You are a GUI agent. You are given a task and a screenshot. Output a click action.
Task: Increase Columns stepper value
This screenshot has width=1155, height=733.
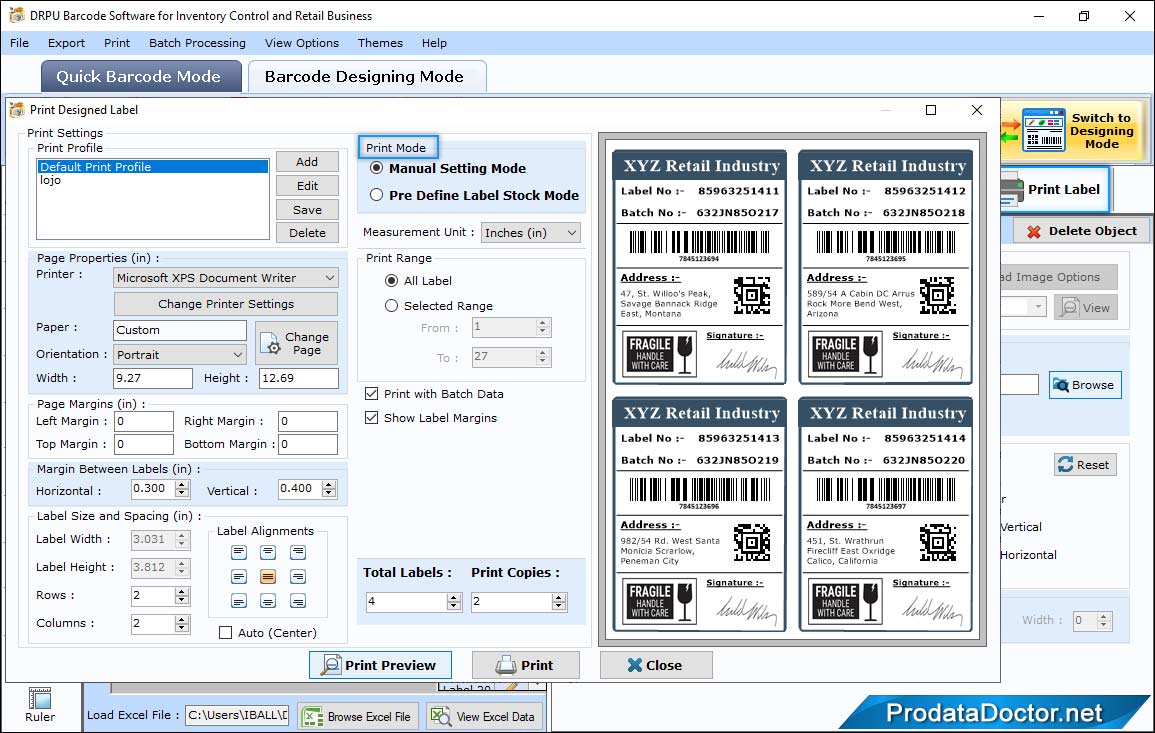(182, 620)
